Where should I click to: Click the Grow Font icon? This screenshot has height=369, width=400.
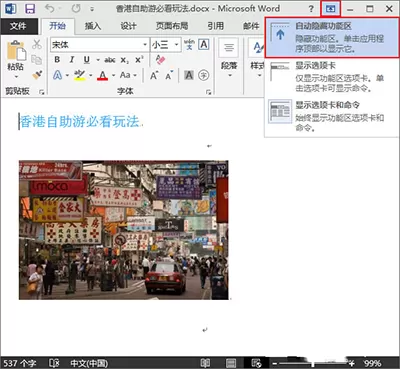pyautogui.click(x=154, y=75)
